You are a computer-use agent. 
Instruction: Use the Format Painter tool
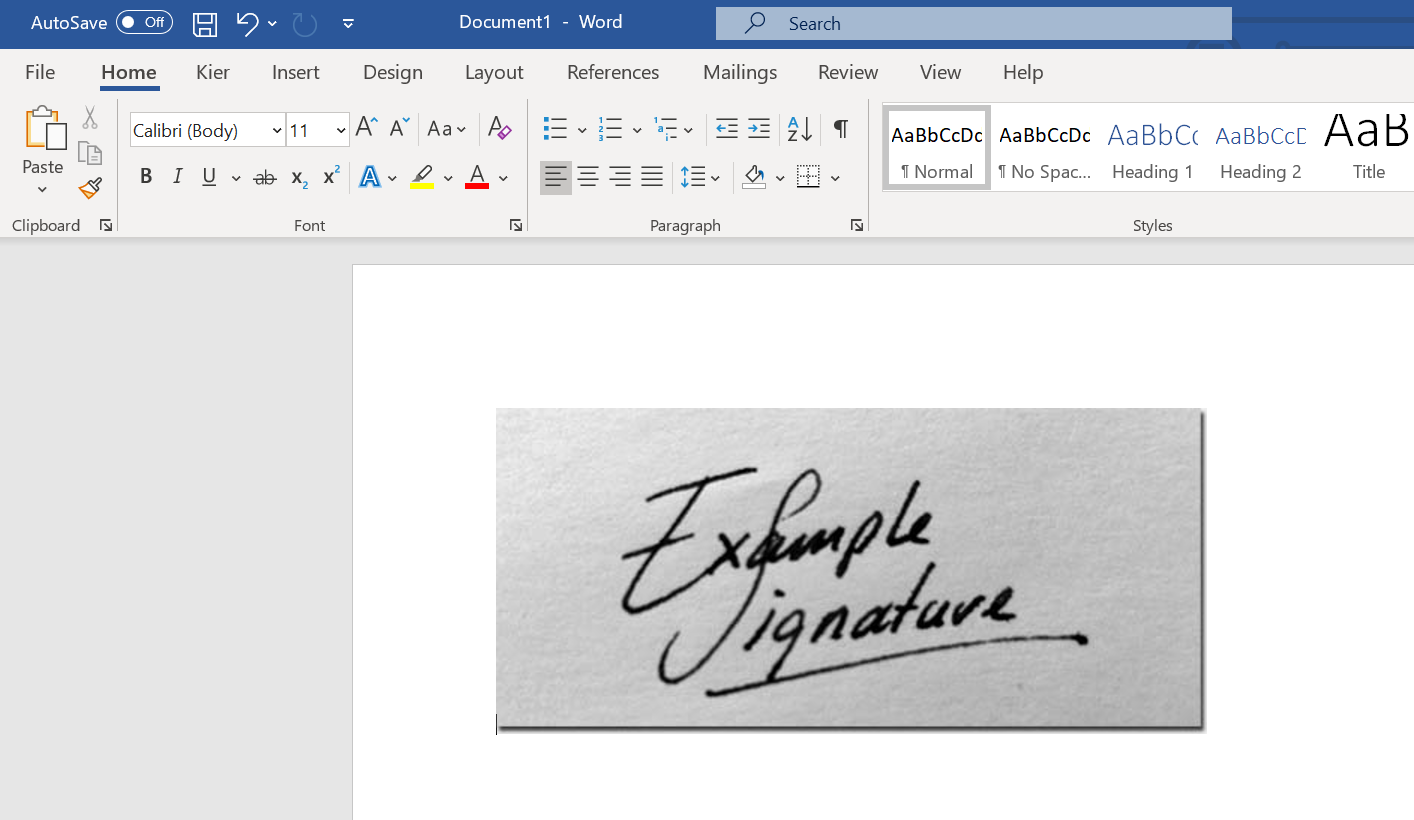click(89, 188)
